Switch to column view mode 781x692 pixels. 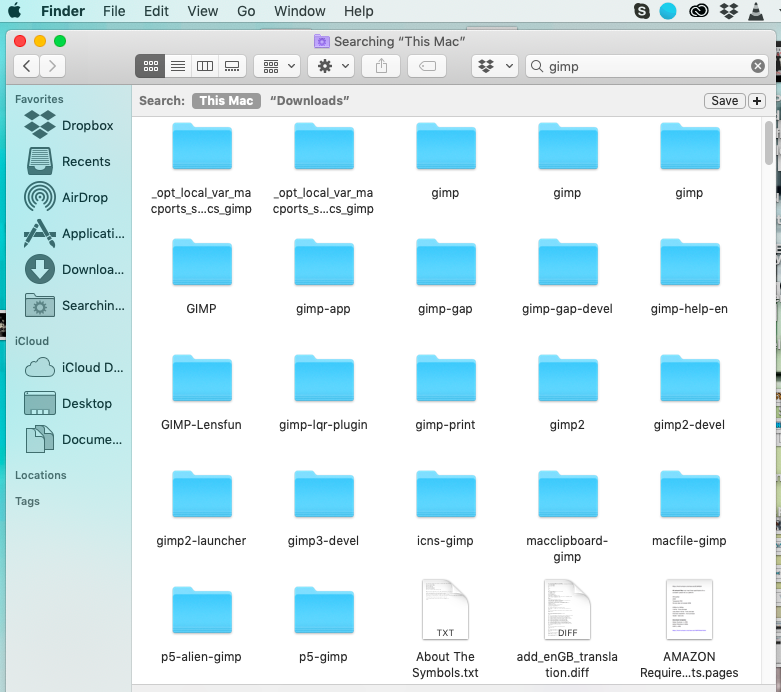click(x=205, y=66)
